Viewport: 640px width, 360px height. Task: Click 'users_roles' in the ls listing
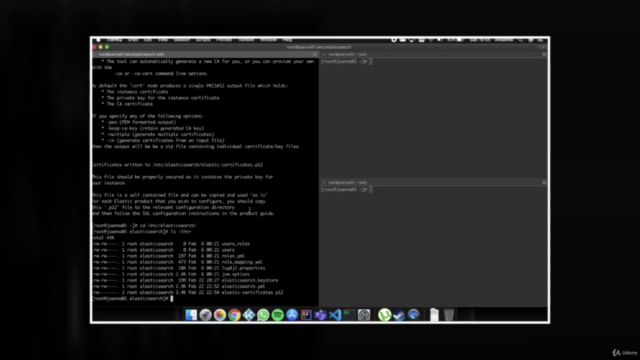236,244
